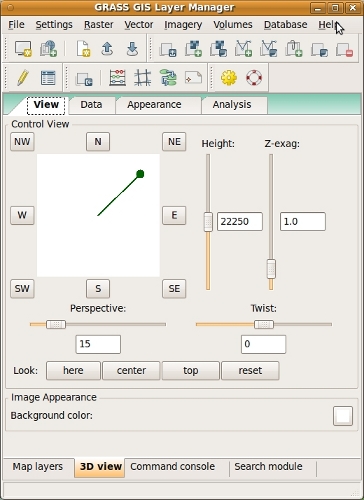364x500 pixels.
Task: Click the Look top button
Action: tap(191, 371)
